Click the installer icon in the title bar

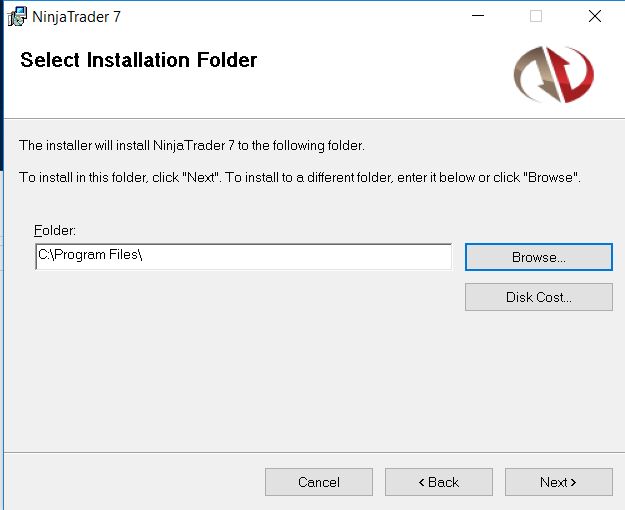click(17, 16)
